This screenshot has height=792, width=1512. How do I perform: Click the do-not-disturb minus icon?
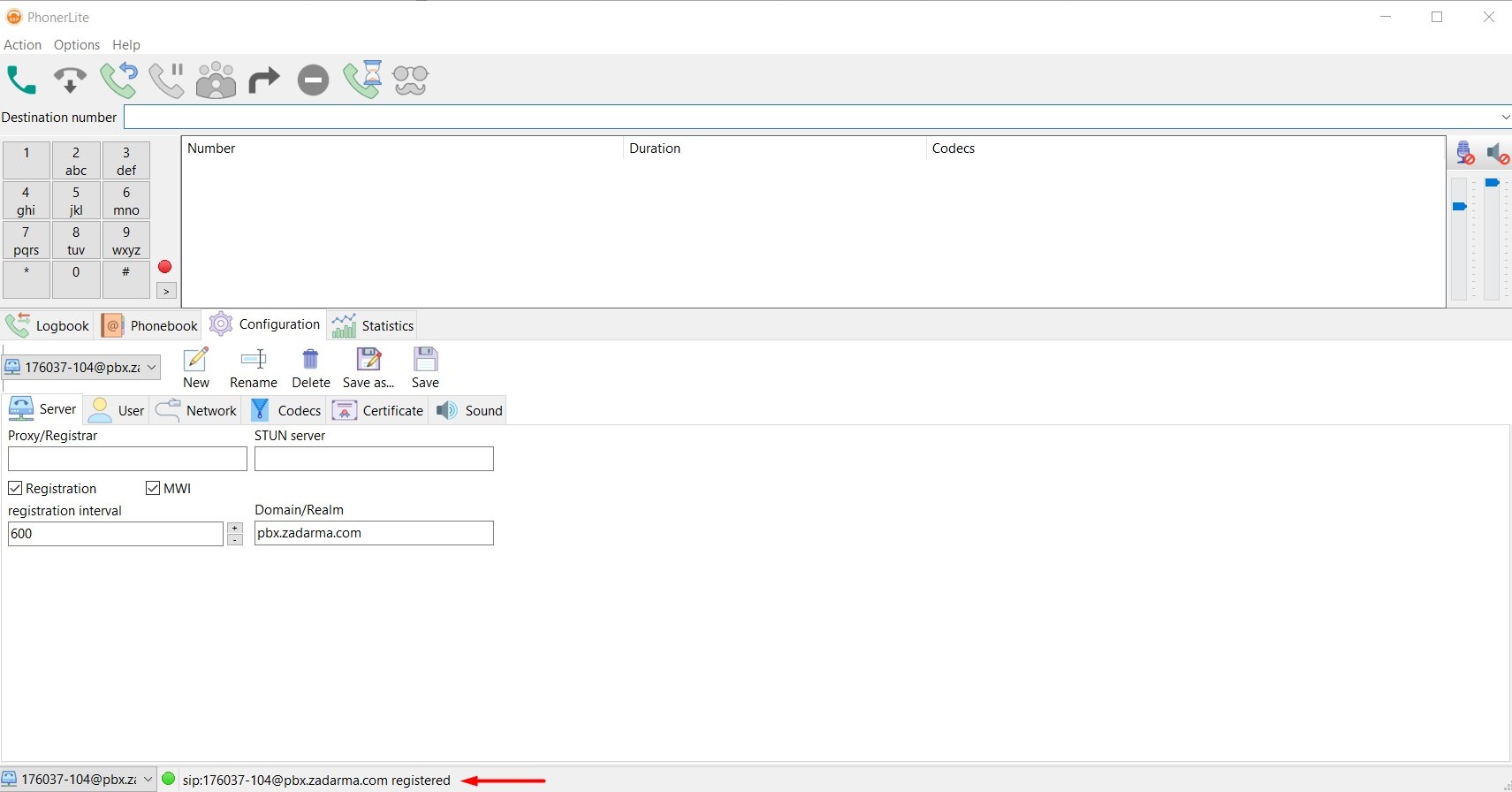[x=313, y=80]
